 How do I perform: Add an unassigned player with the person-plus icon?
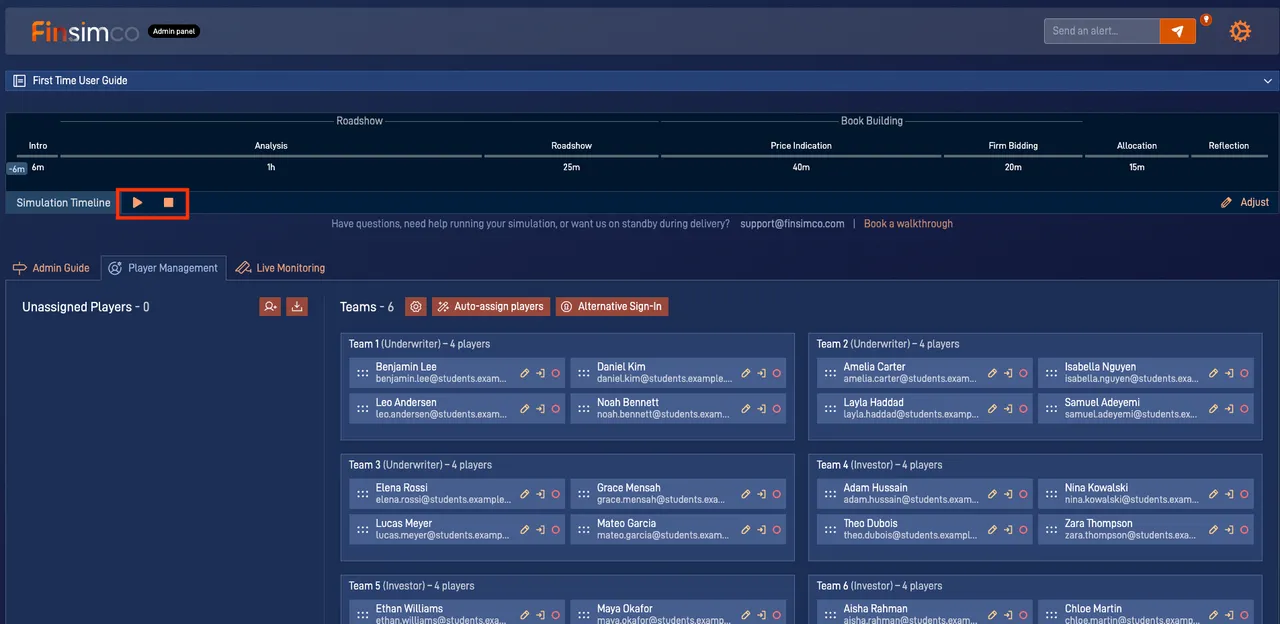270,307
